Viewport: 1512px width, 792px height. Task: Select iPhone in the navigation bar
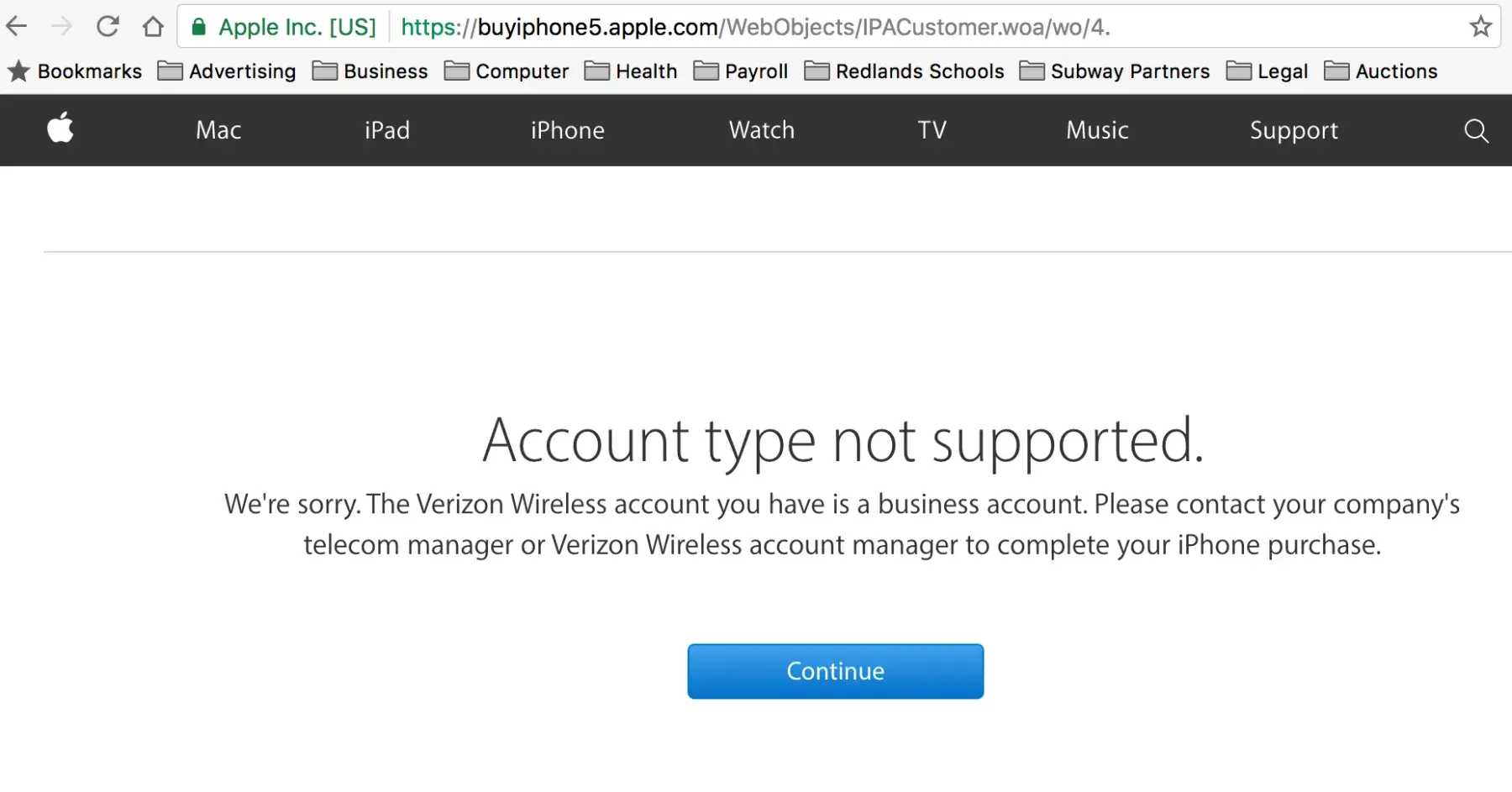tap(567, 130)
